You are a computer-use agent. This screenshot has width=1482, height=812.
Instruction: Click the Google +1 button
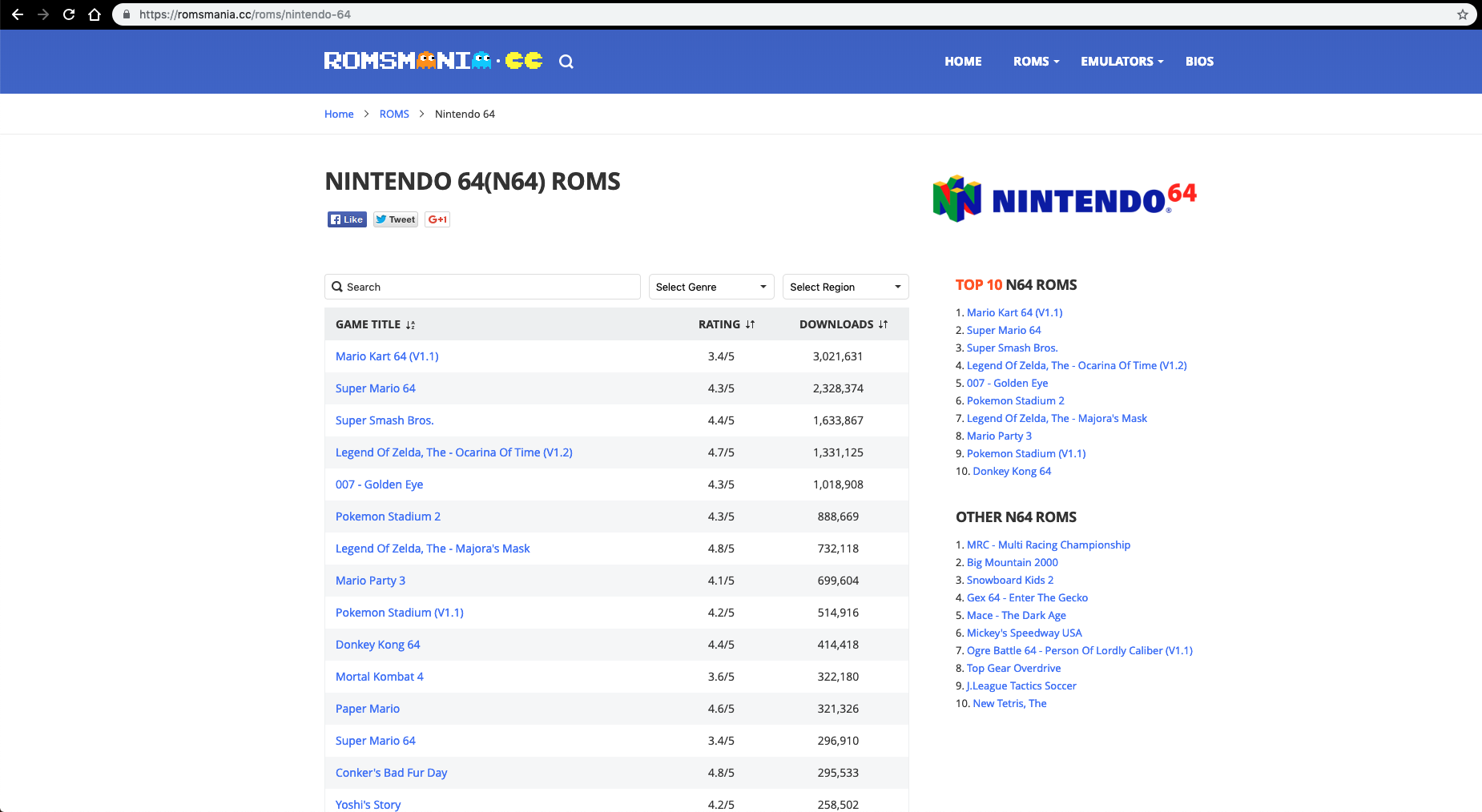pyautogui.click(x=437, y=219)
